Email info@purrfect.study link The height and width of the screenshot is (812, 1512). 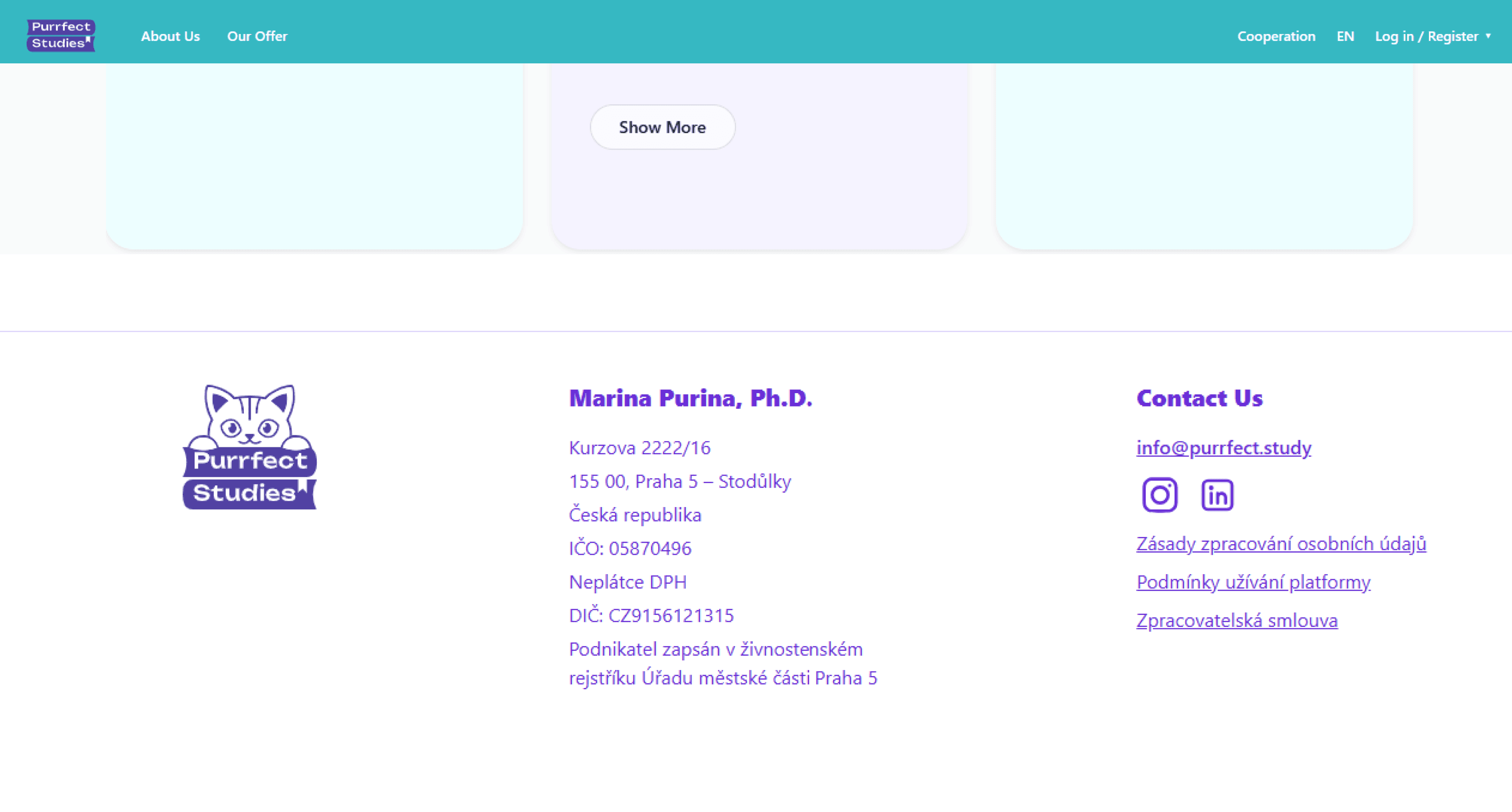(x=1224, y=448)
